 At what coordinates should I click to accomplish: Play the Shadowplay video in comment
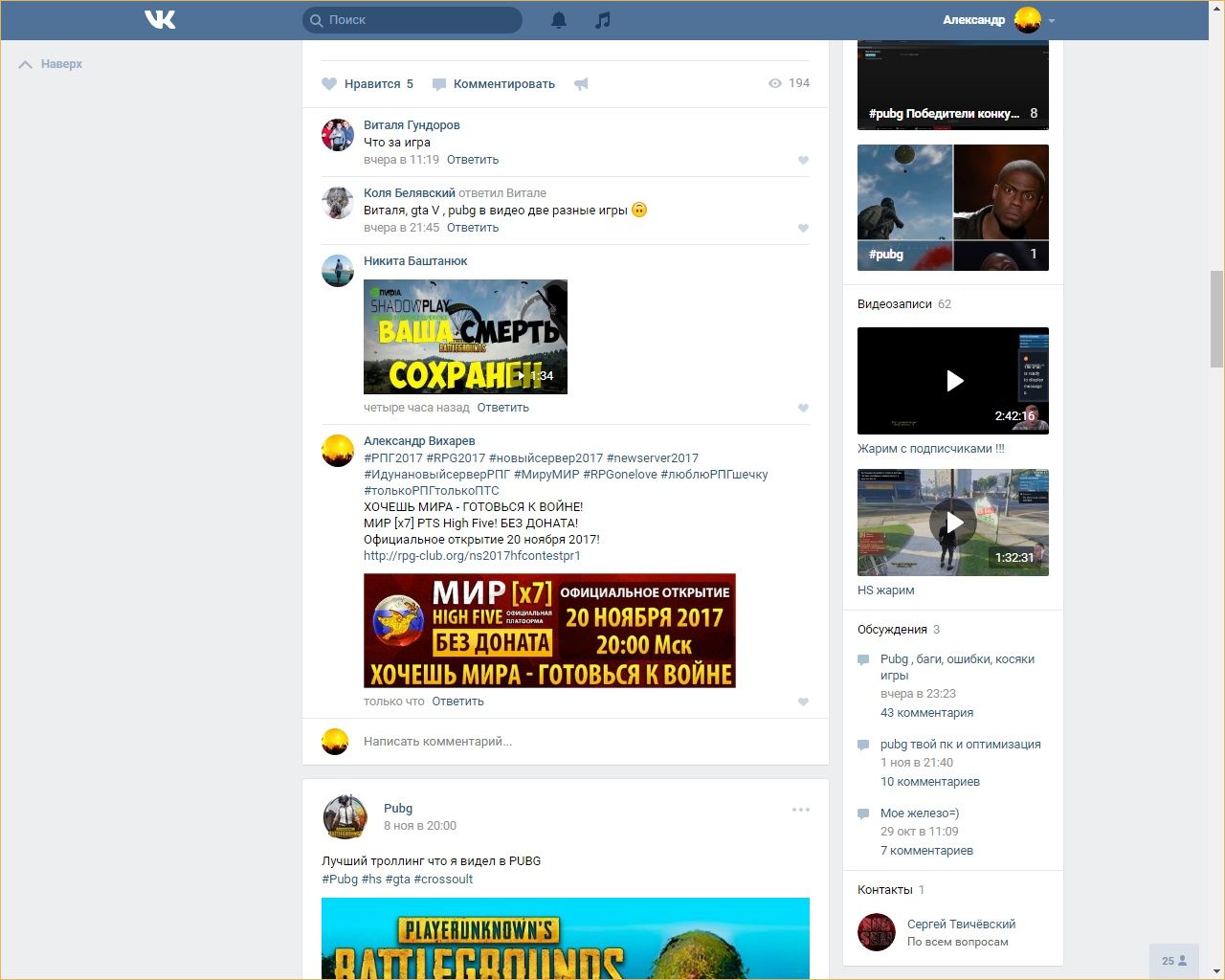[465, 337]
